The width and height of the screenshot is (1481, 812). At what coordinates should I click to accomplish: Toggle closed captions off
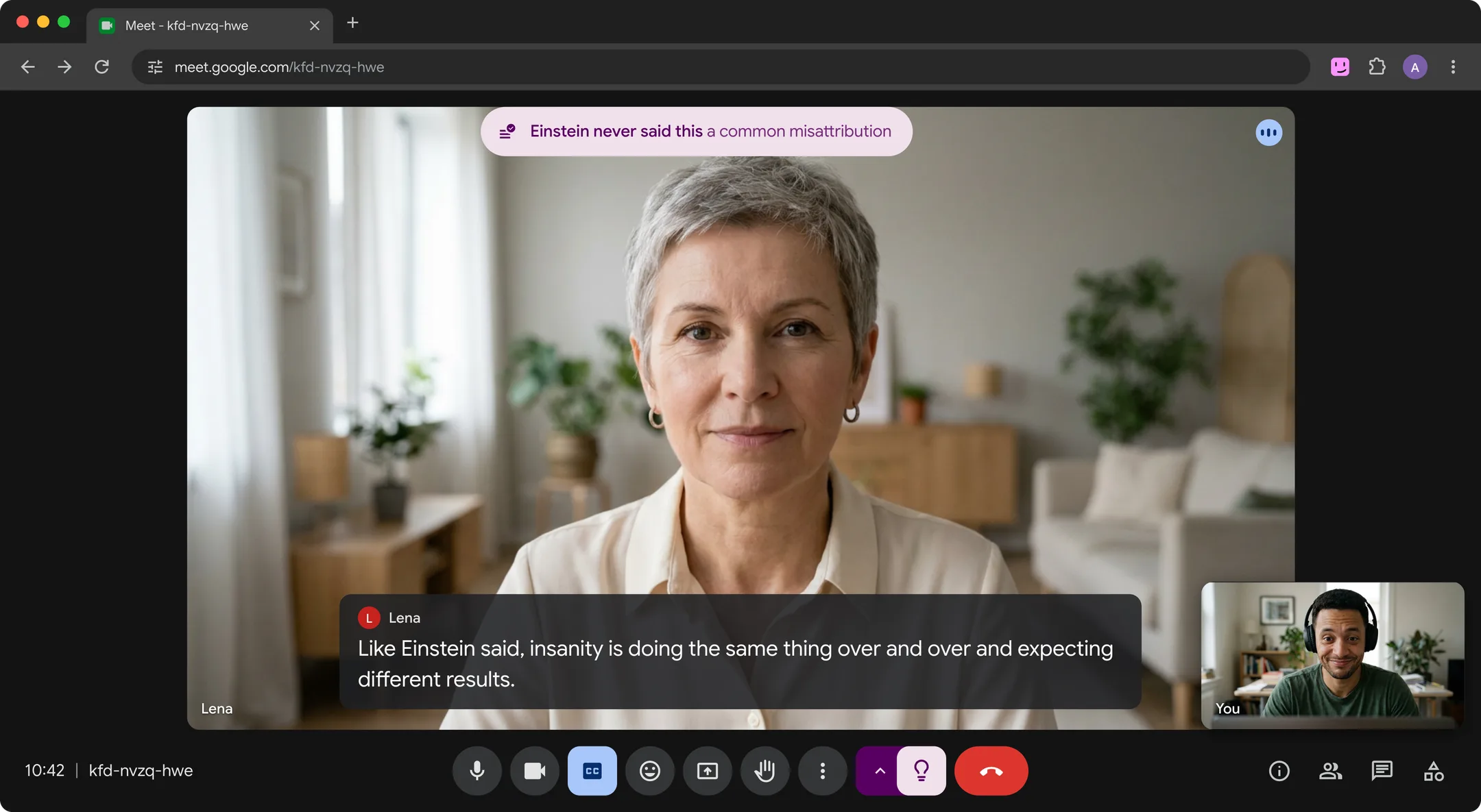tap(592, 771)
